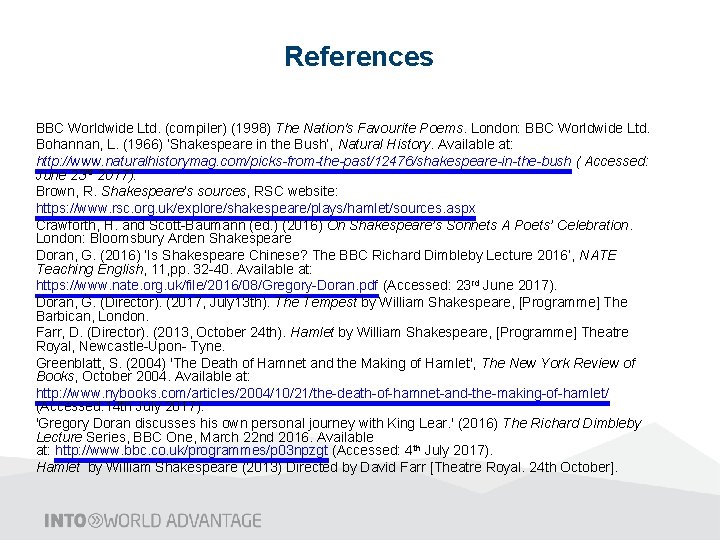Click the INTO World Advantage logo
Viewport: 720px width, 540px height.
[153, 521]
